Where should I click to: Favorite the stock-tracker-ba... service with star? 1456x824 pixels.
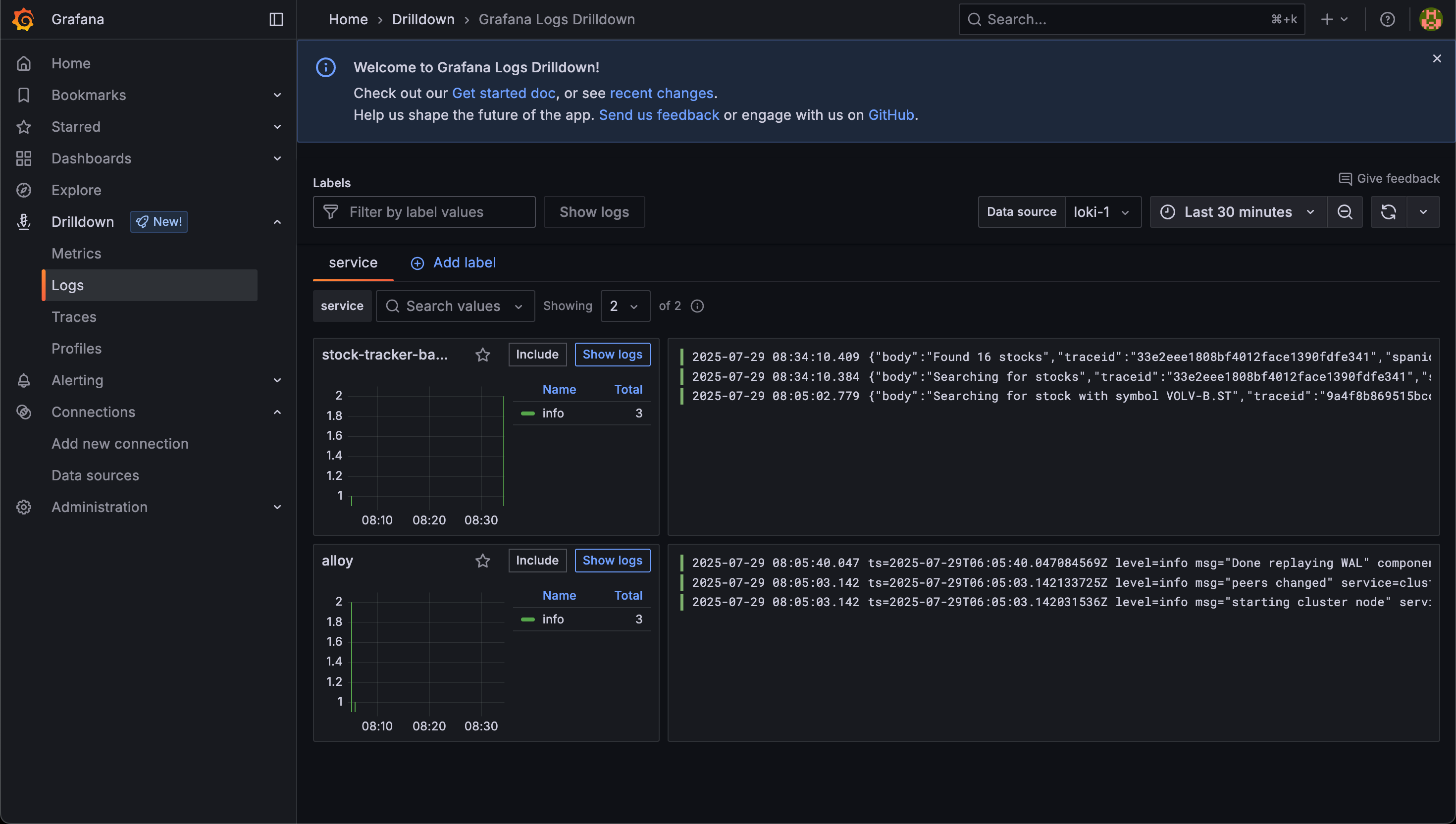coord(482,354)
